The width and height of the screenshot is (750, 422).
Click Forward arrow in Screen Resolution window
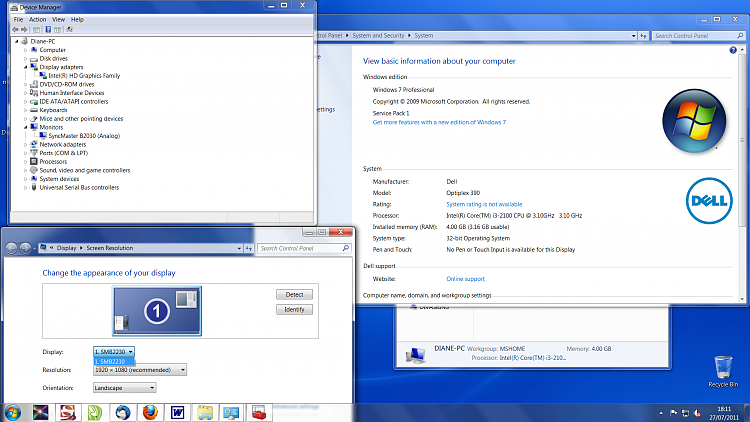click(25, 248)
